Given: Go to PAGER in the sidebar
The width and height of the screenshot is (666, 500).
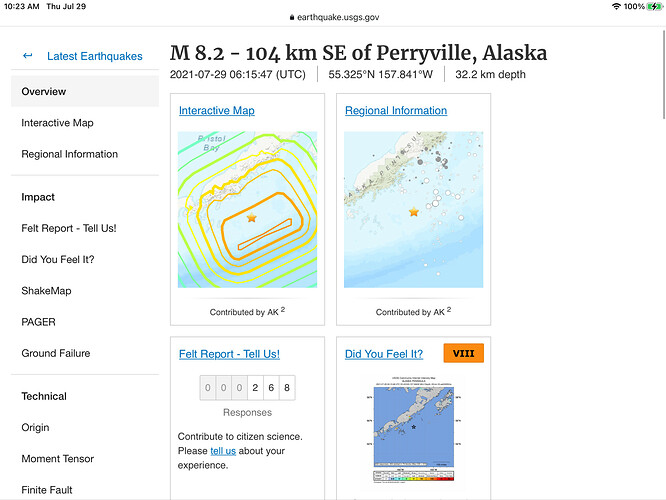Looking at the screenshot, I should (38, 322).
